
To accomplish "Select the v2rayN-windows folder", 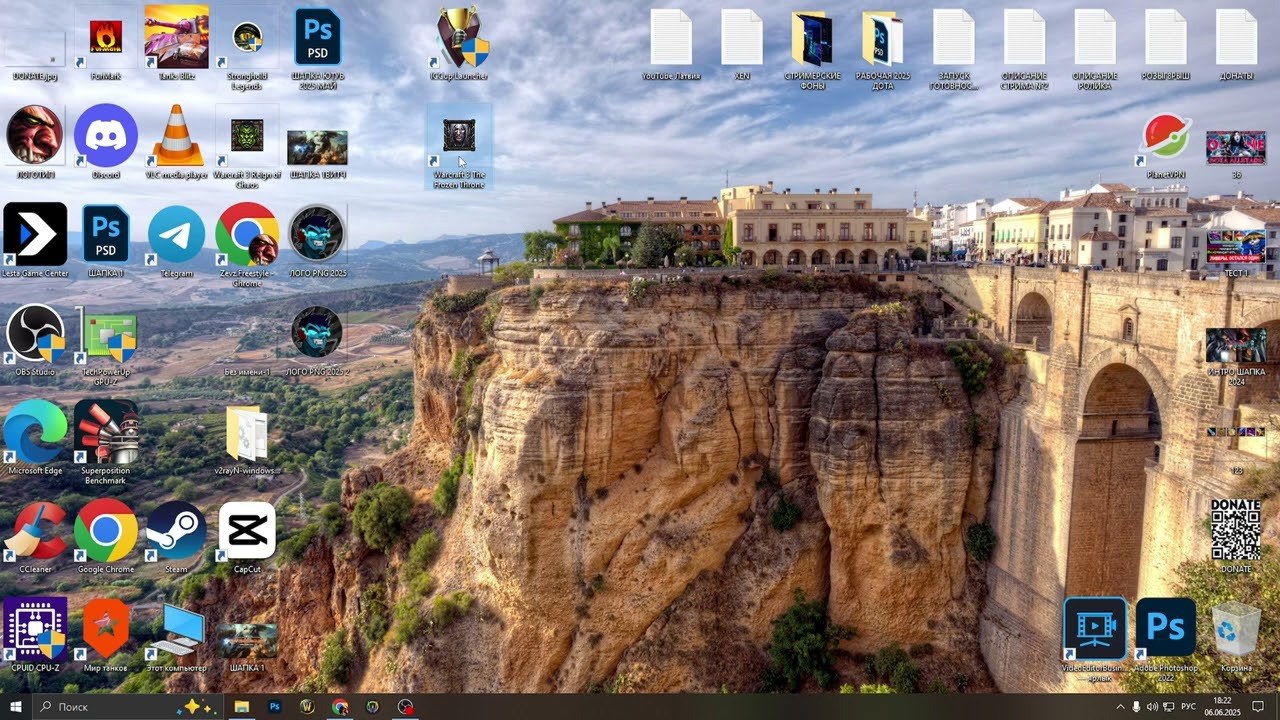I will pyautogui.click(x=247, y=438).
